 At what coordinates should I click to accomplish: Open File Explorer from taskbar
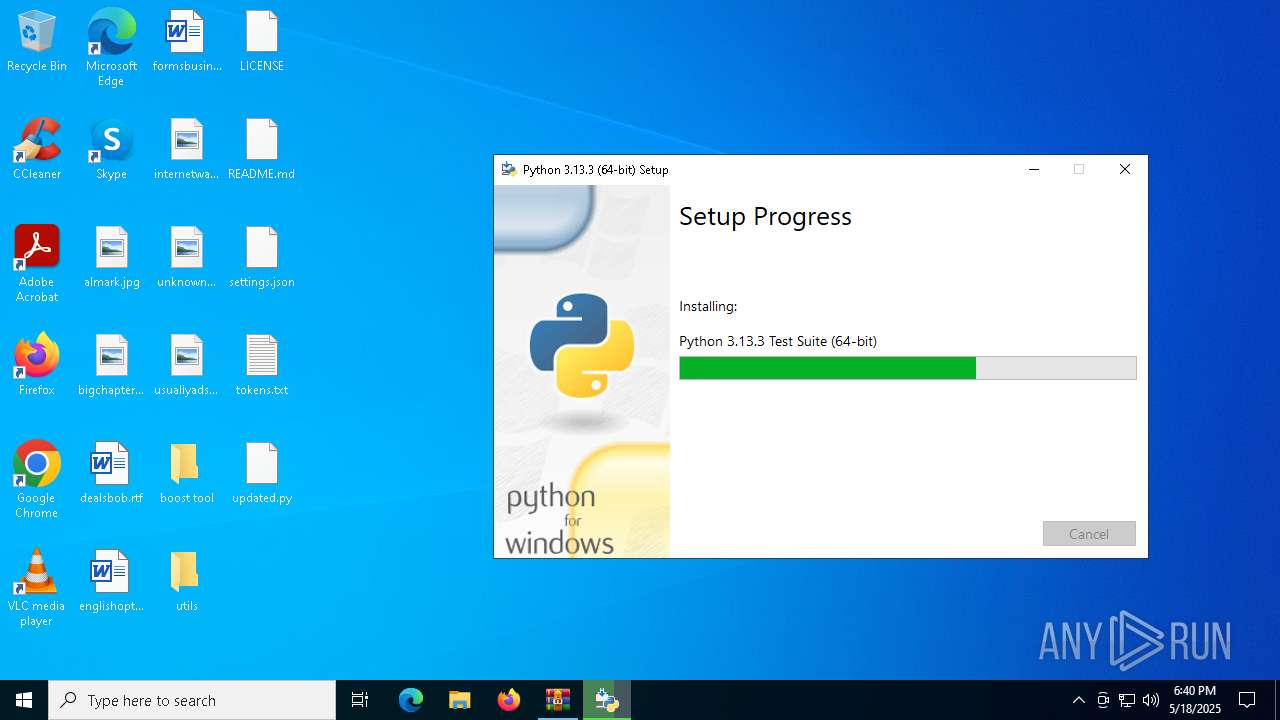tap(459, 700)
